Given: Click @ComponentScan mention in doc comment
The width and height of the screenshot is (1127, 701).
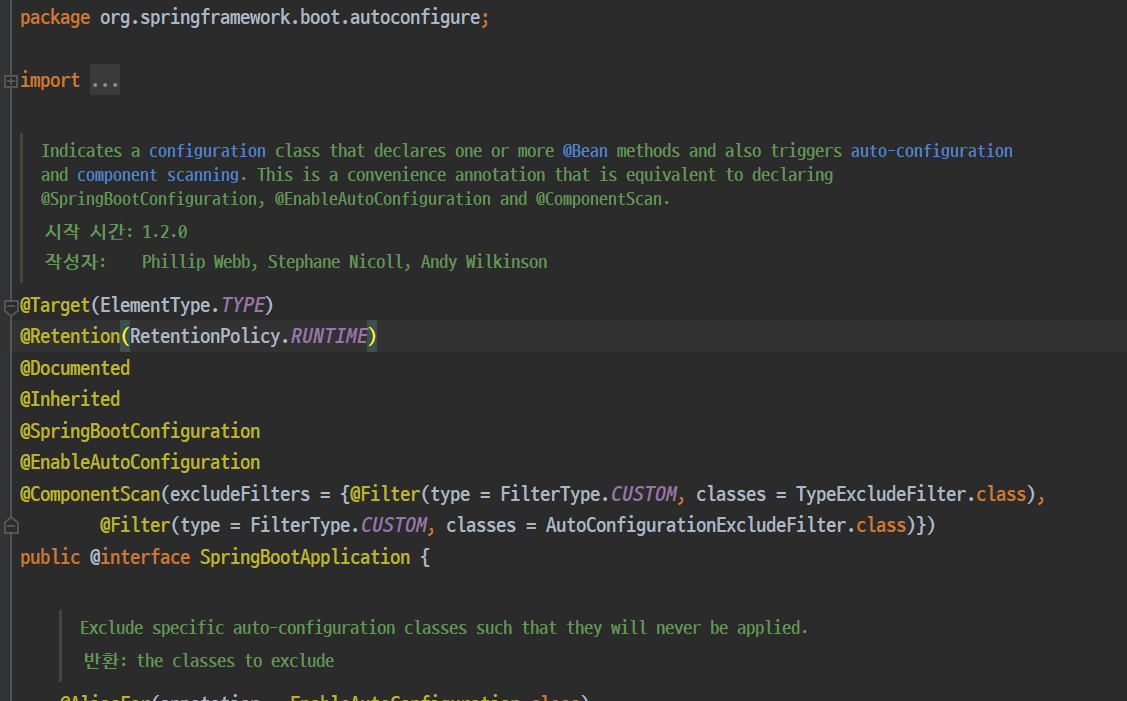Looking at the screenshot, I should click(599, 199).
